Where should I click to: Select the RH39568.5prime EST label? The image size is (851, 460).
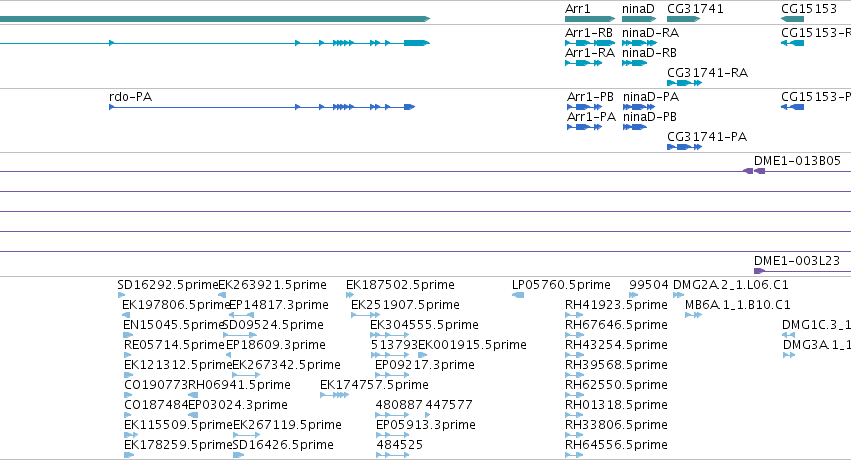click(616, 365)
